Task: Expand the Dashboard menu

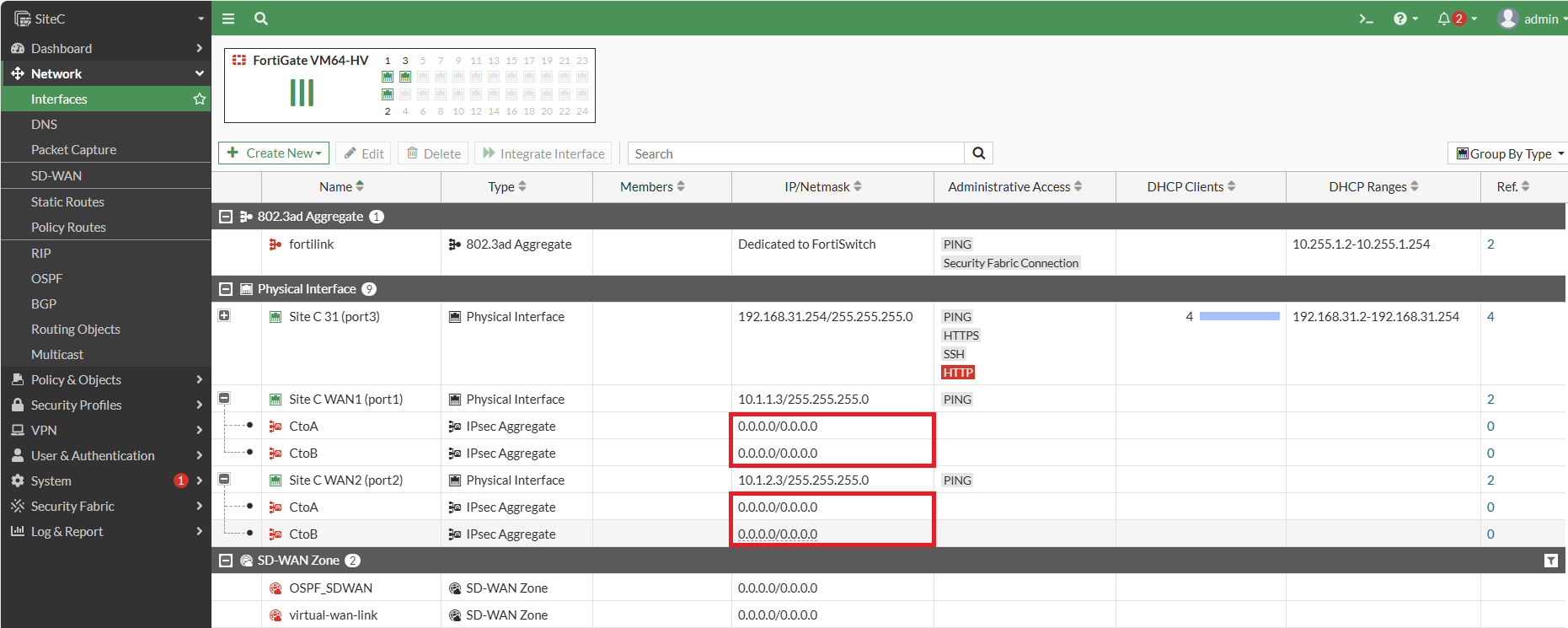Action: (x=105, y=48)
